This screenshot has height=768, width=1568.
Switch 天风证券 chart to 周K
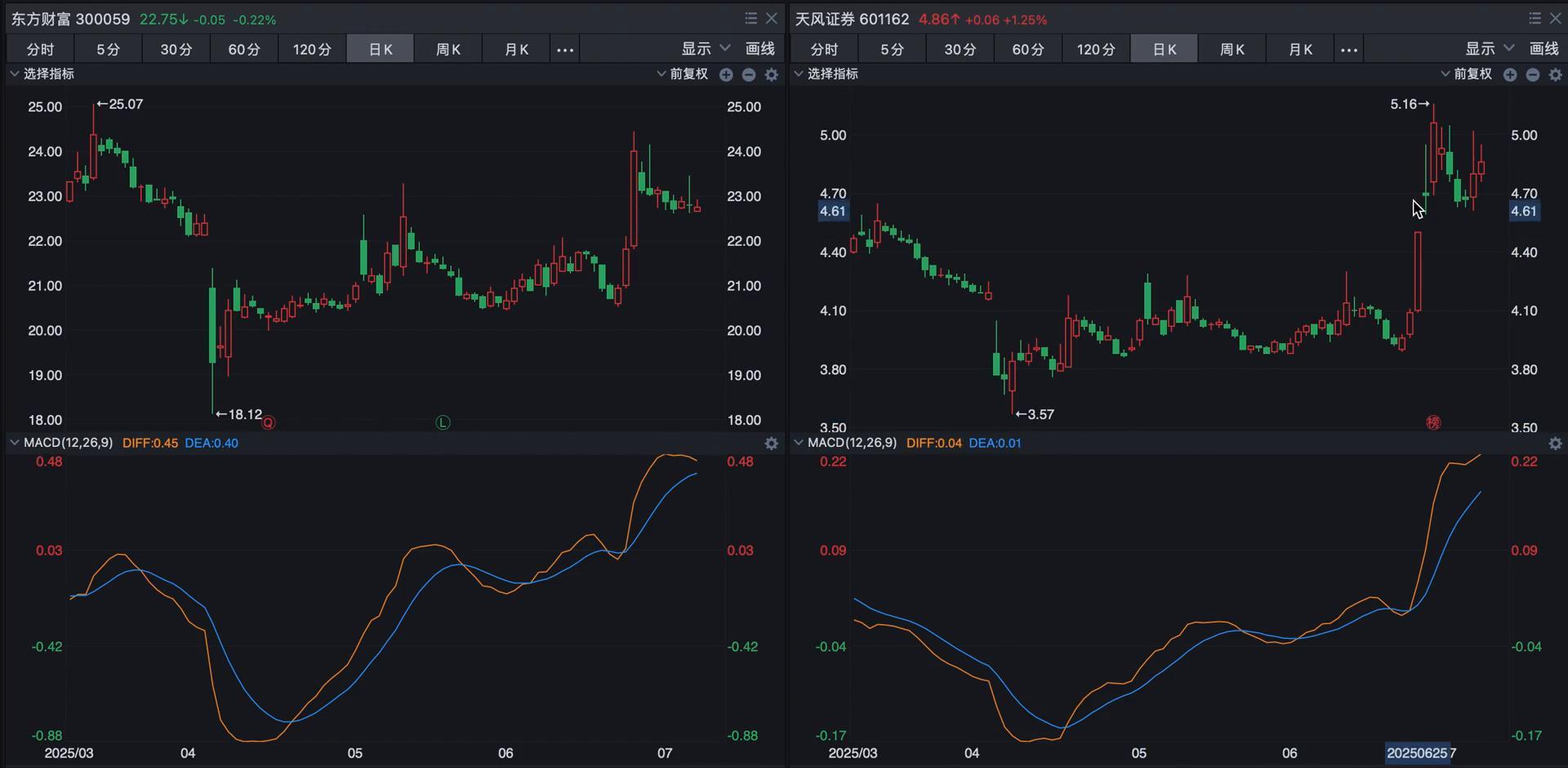click(1232, 49)
